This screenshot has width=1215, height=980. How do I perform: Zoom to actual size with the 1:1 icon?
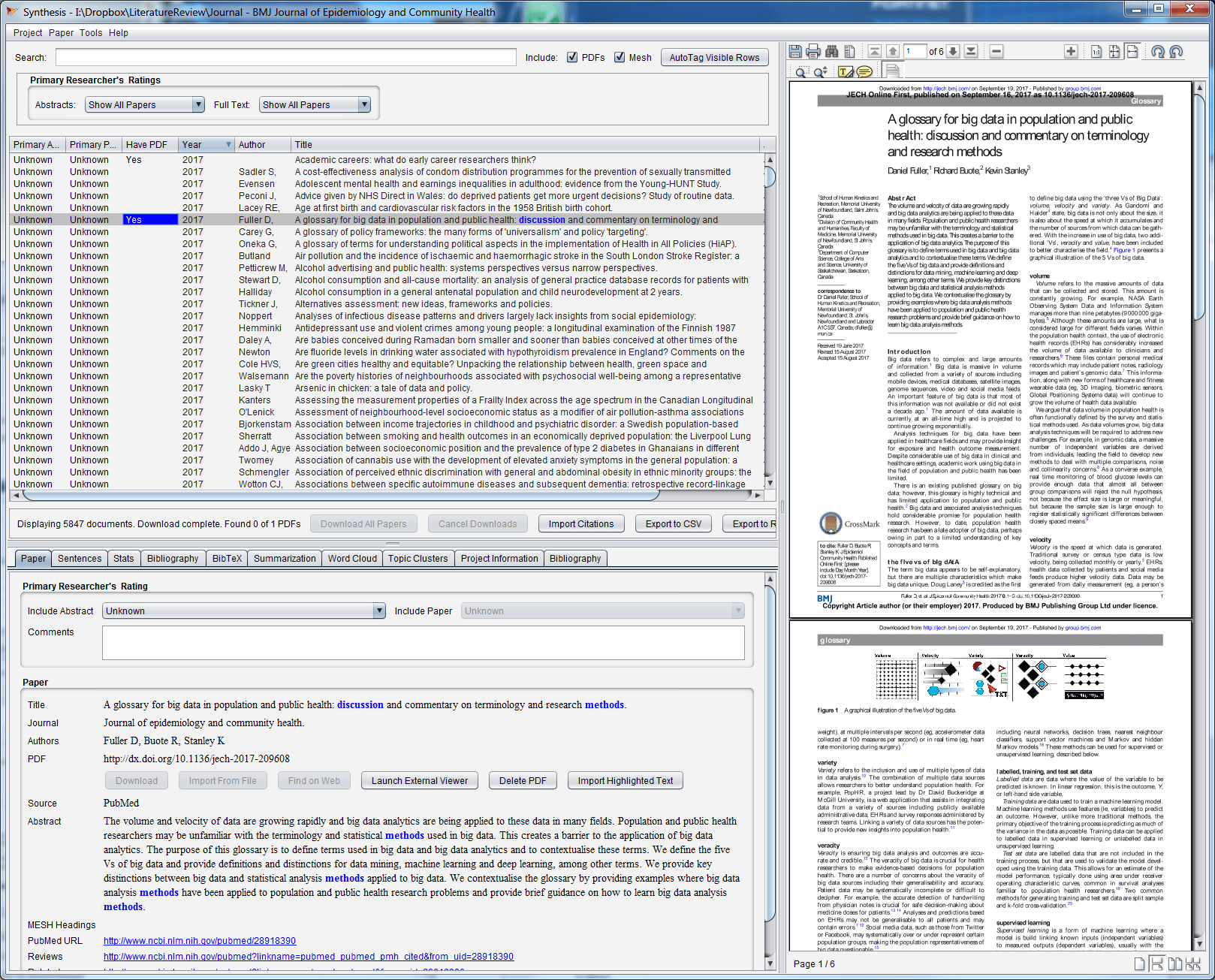pyautogui.click(x=1095, y=51)
